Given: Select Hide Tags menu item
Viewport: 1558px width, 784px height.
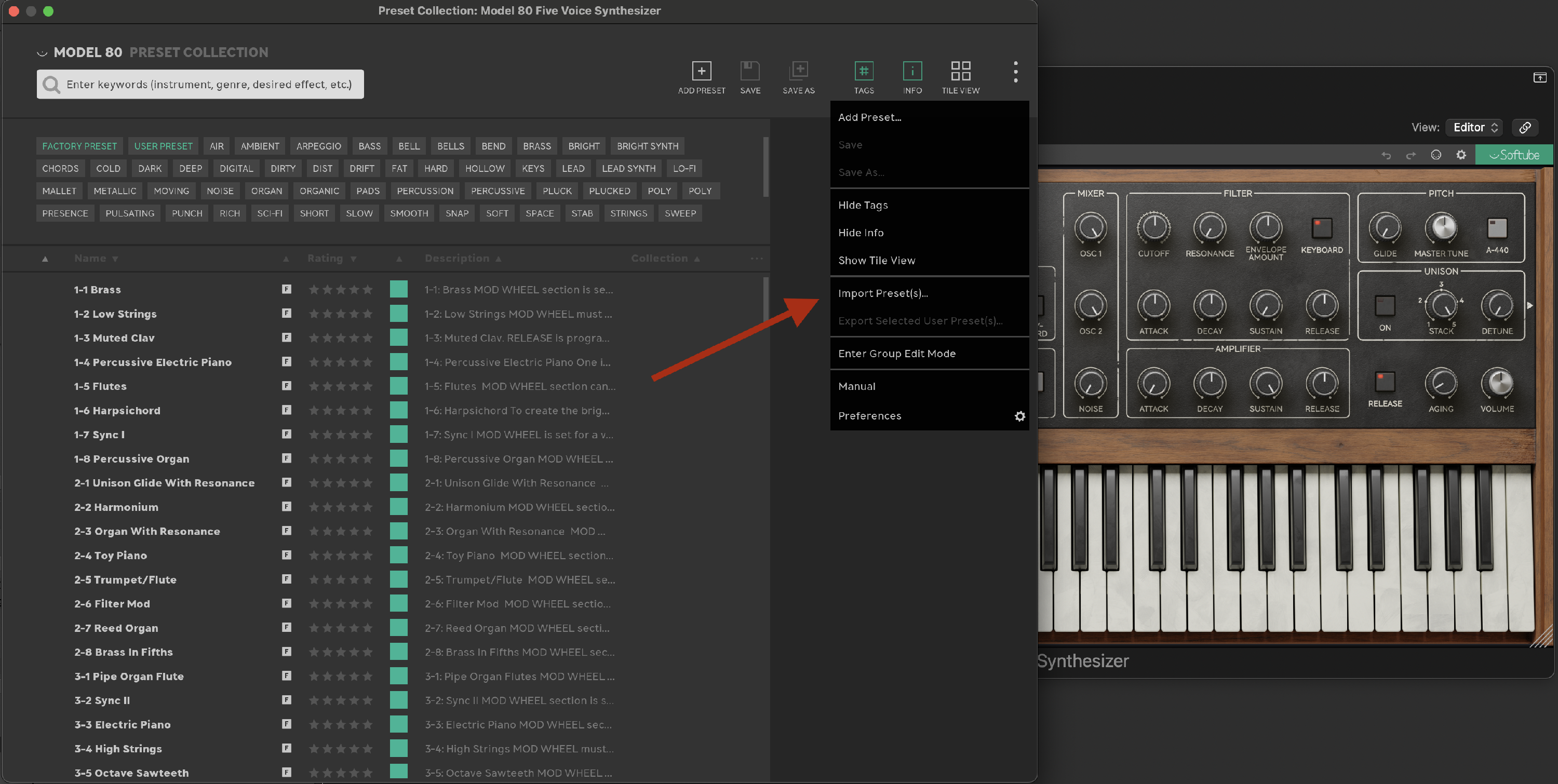Looking at the screenshot, I should click(929, 205).
